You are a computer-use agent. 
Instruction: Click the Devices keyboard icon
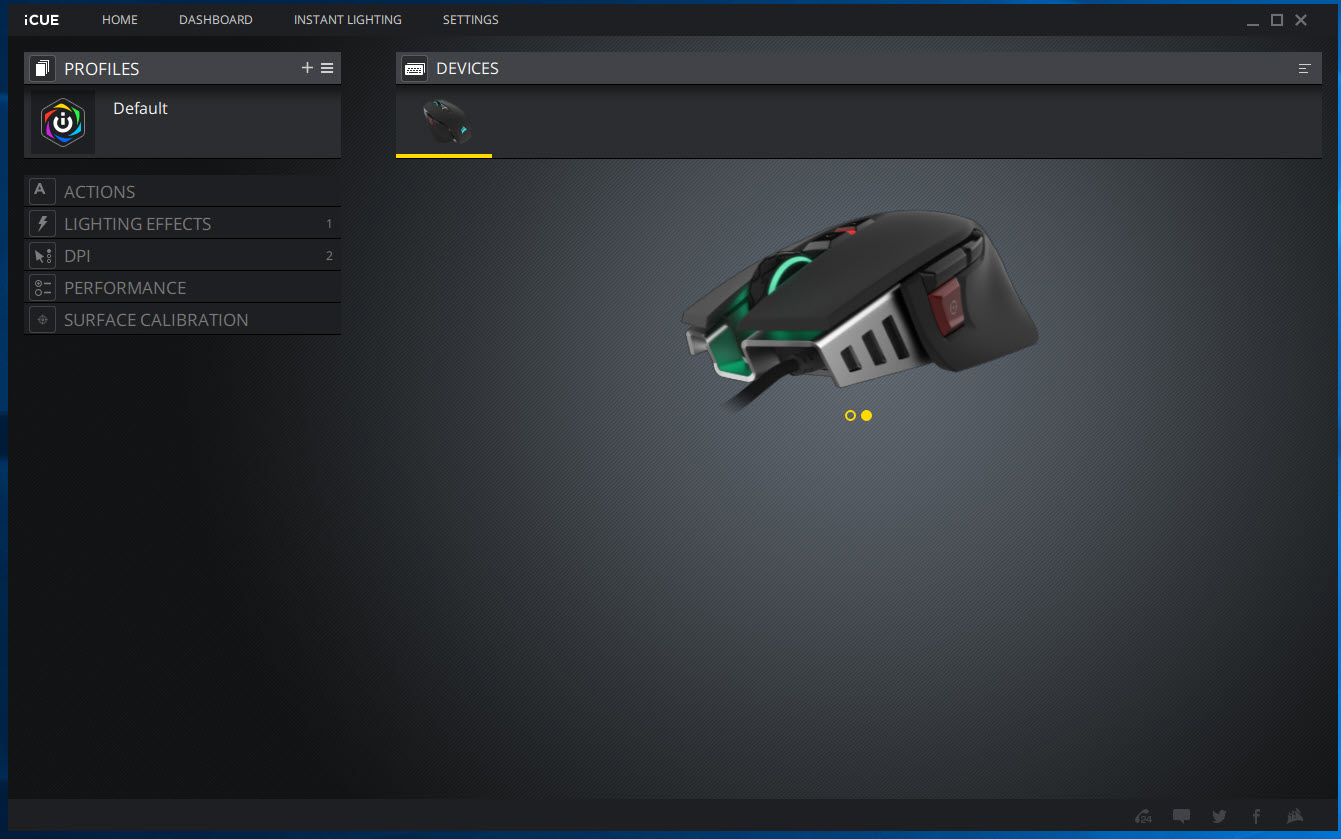pos(414,68)
